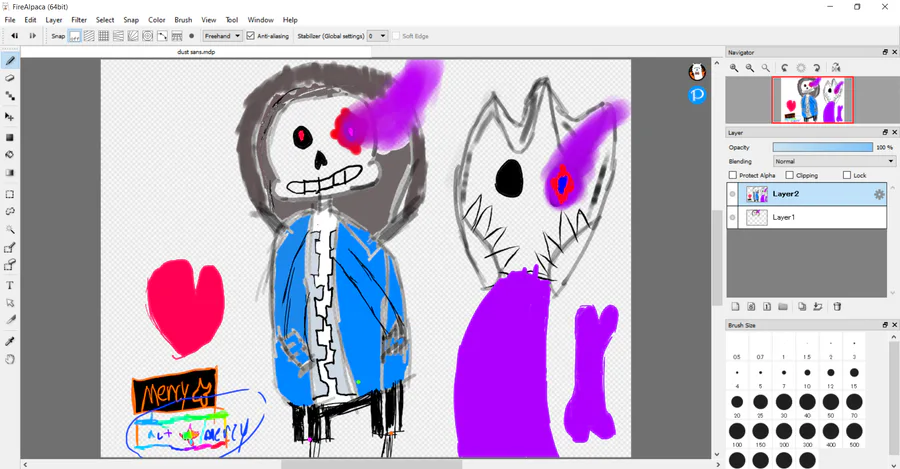Add a new layer
The image size is (900, 469).
[735, 307]
